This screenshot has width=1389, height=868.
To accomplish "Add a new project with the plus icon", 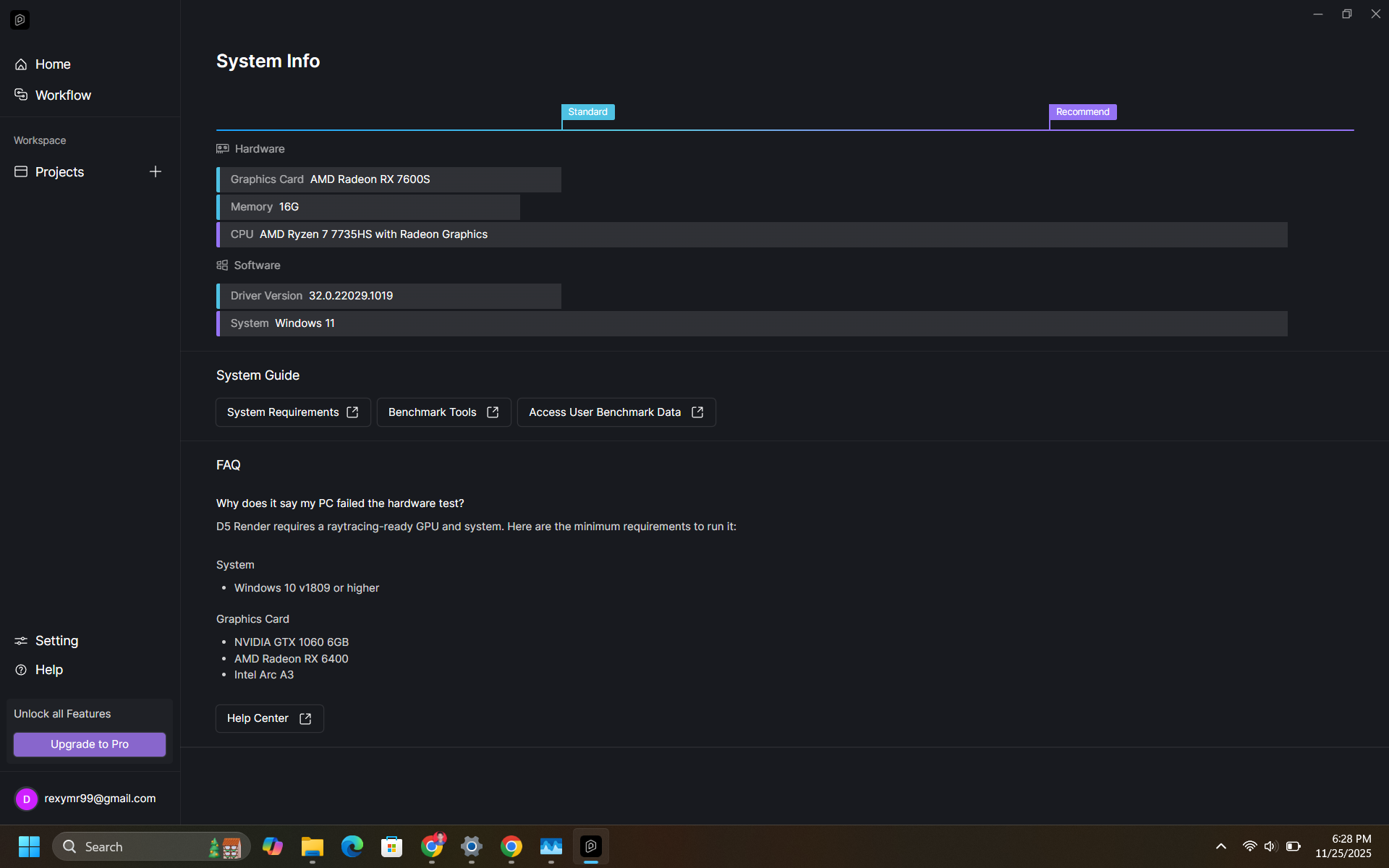I will click(155, 171).
